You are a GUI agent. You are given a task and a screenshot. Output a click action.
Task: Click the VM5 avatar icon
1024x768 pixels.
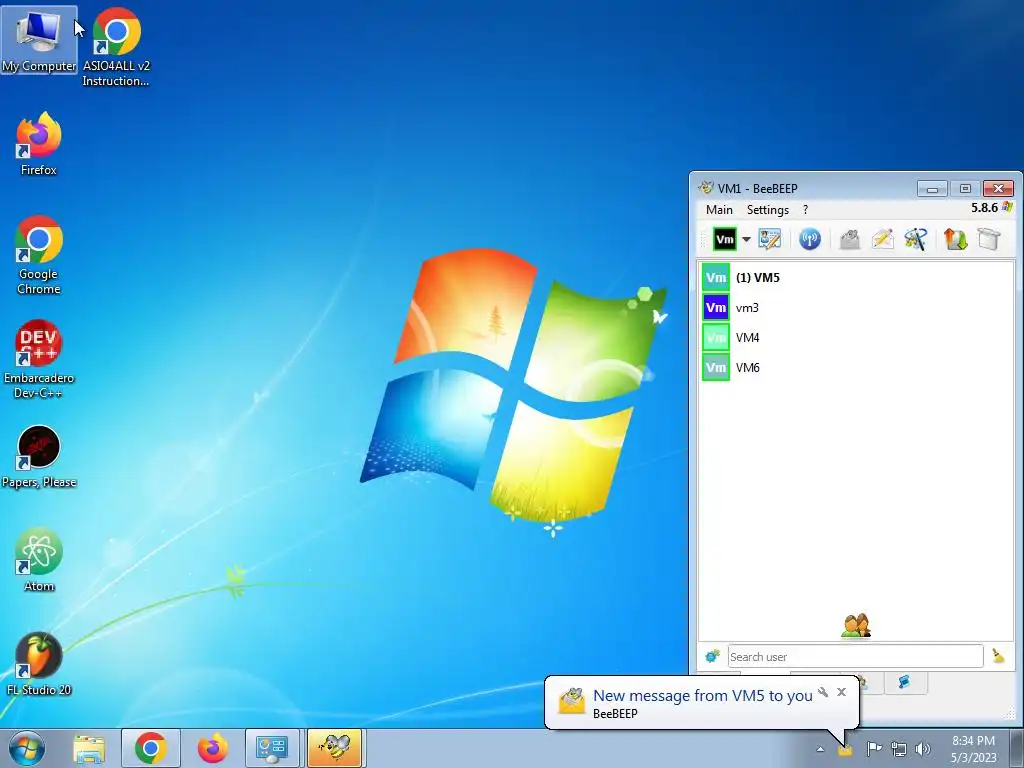[716, 278]
